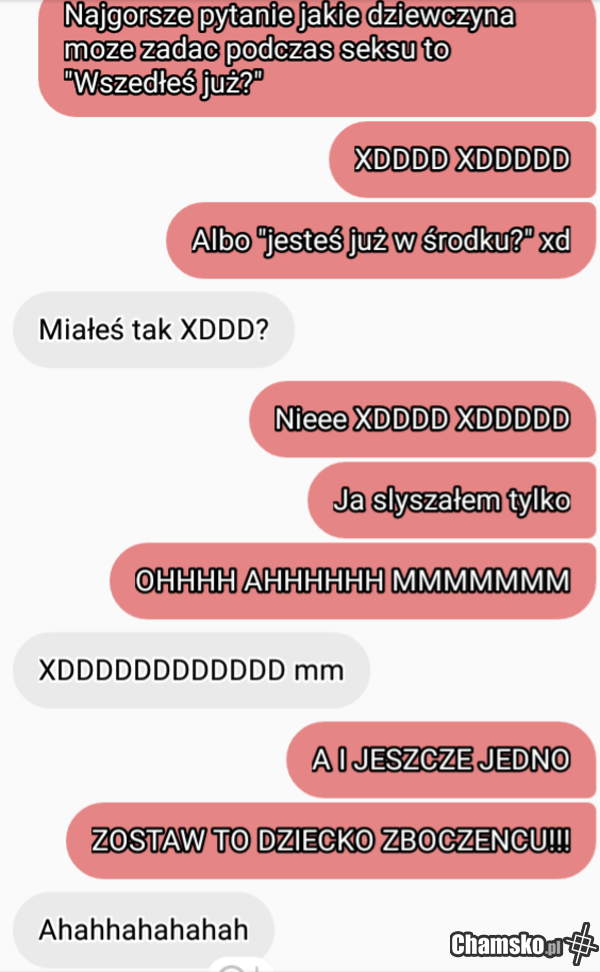Screen dimensions: 600x972
Task: Open the Chamsko.pl watermark text link
Action: click(x=506, y=944)
